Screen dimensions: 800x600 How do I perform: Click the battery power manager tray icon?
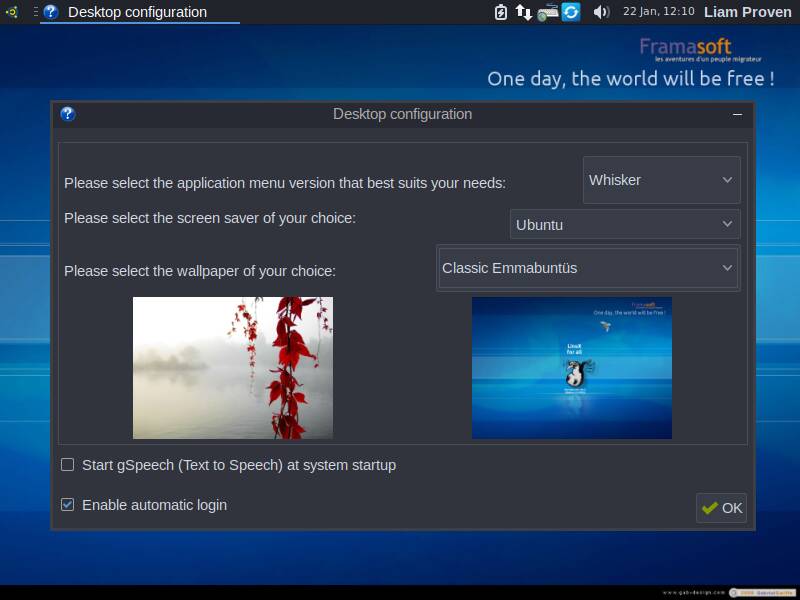click(502, 12)
